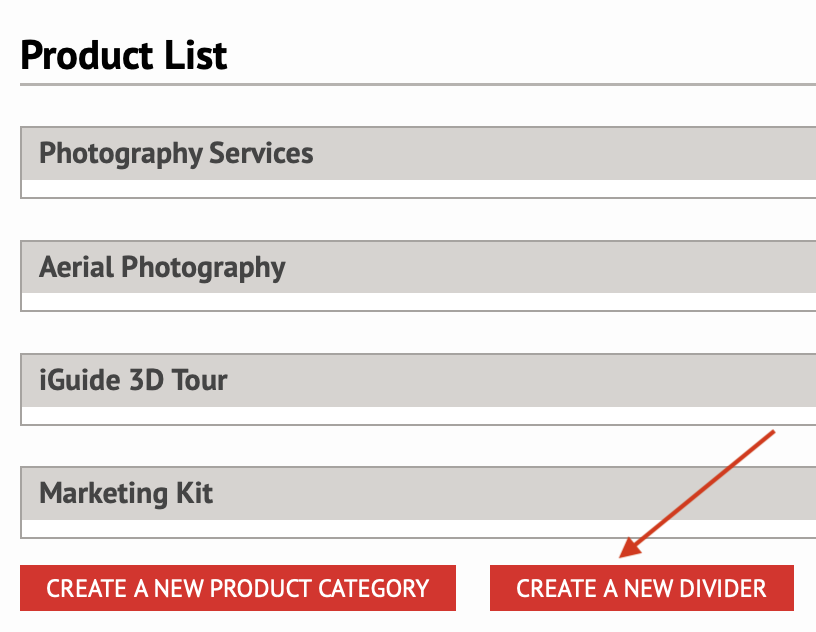Viewport: 816px width, 632px height.
Task: Click the word "Aerial" in second category
Action: coord(76,267)
